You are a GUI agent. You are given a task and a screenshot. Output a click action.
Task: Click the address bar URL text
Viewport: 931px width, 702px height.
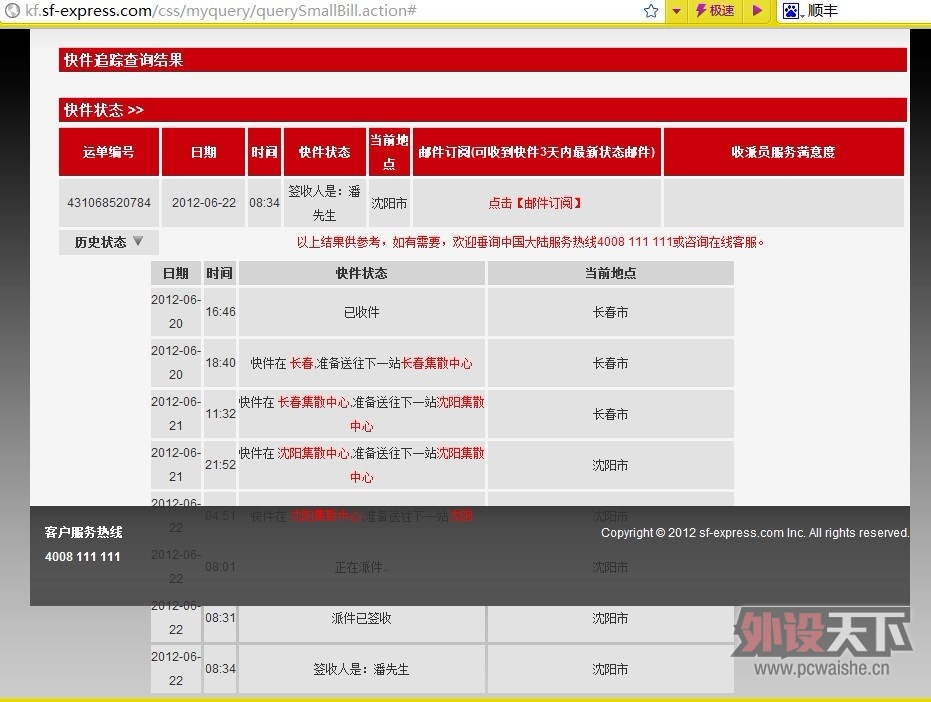[x=221, y=11]
